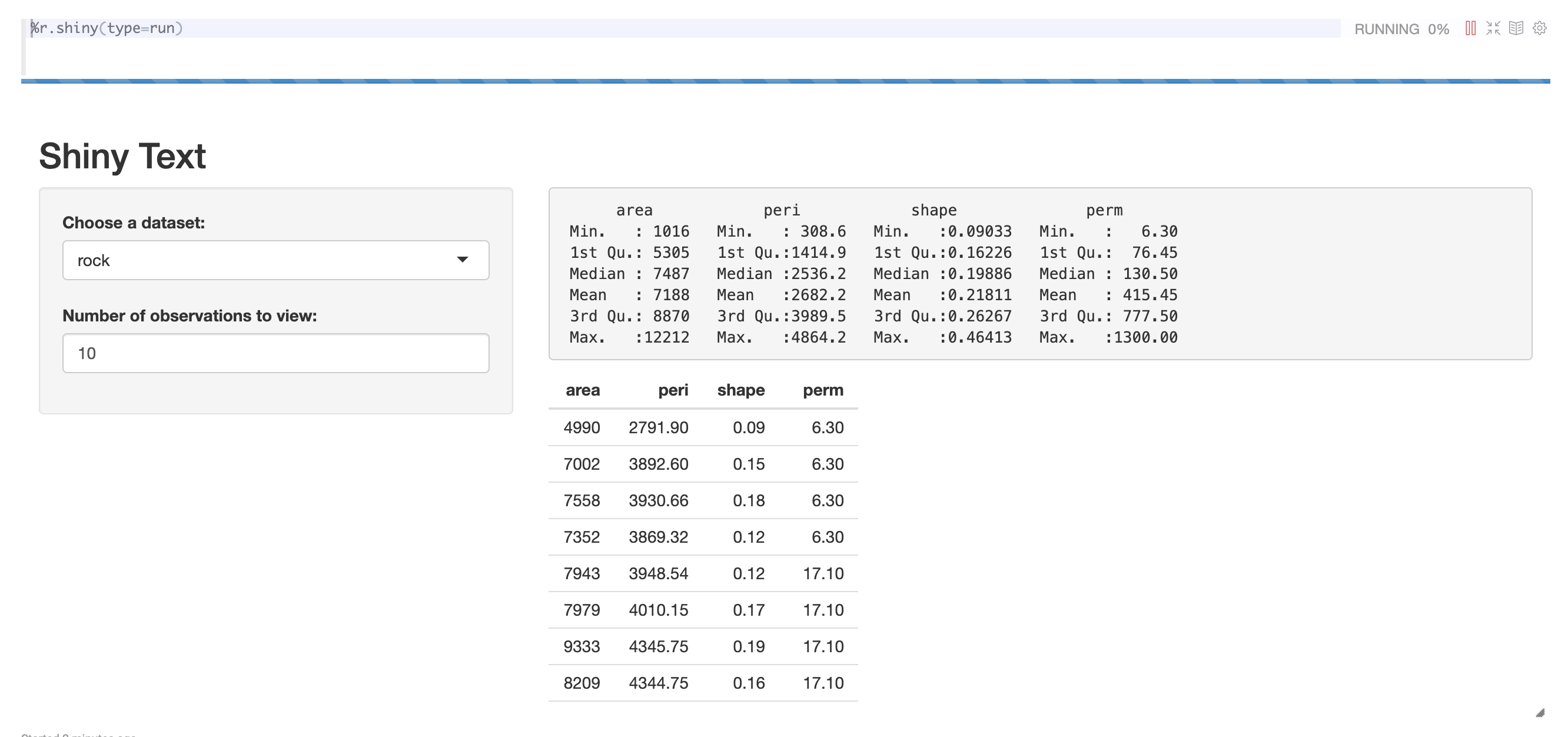Click the hide output book icon
Viewport: 1568px width, 737px height.
coord(1516,29)
